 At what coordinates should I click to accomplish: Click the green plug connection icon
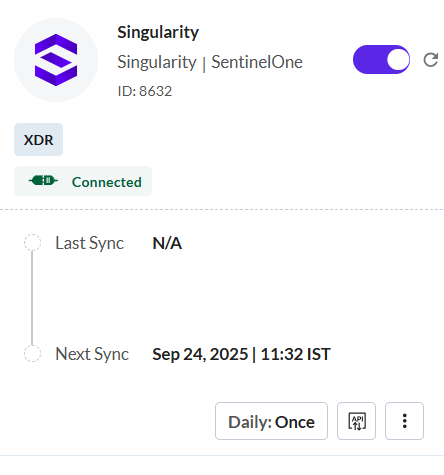(43, 181)
